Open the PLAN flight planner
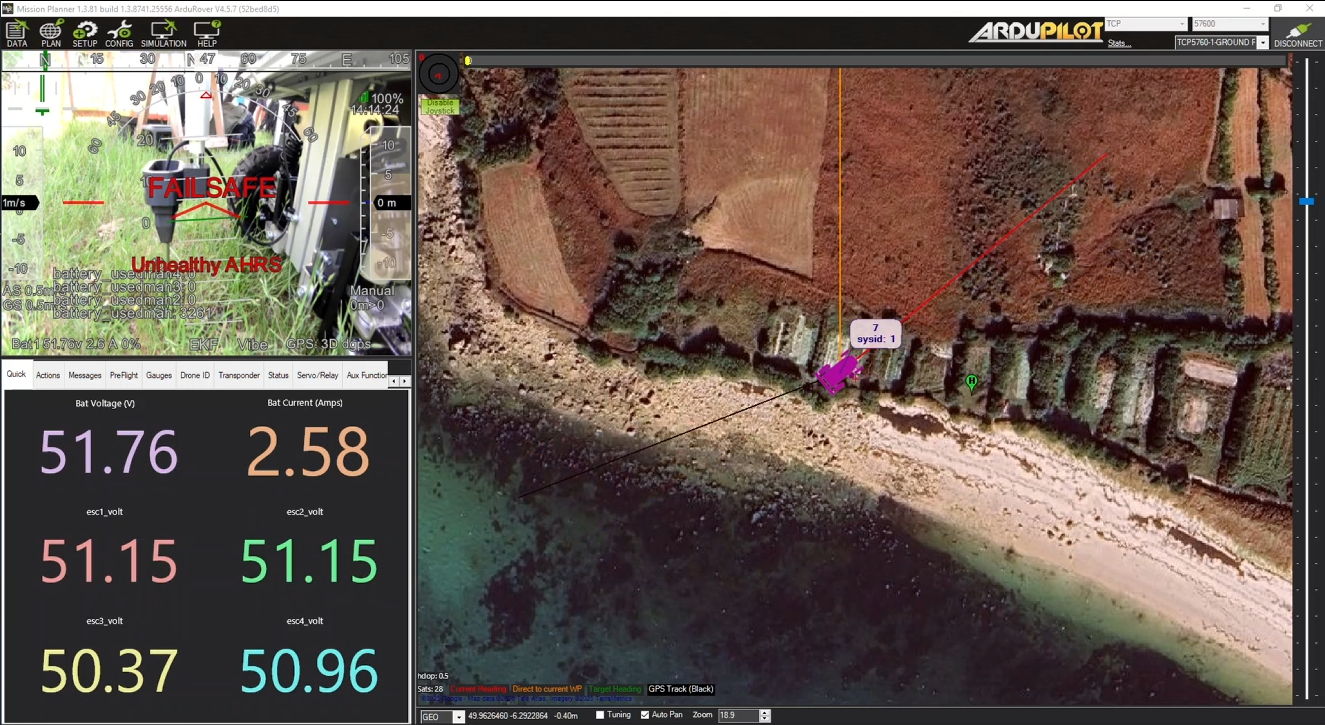 [51, 34]
